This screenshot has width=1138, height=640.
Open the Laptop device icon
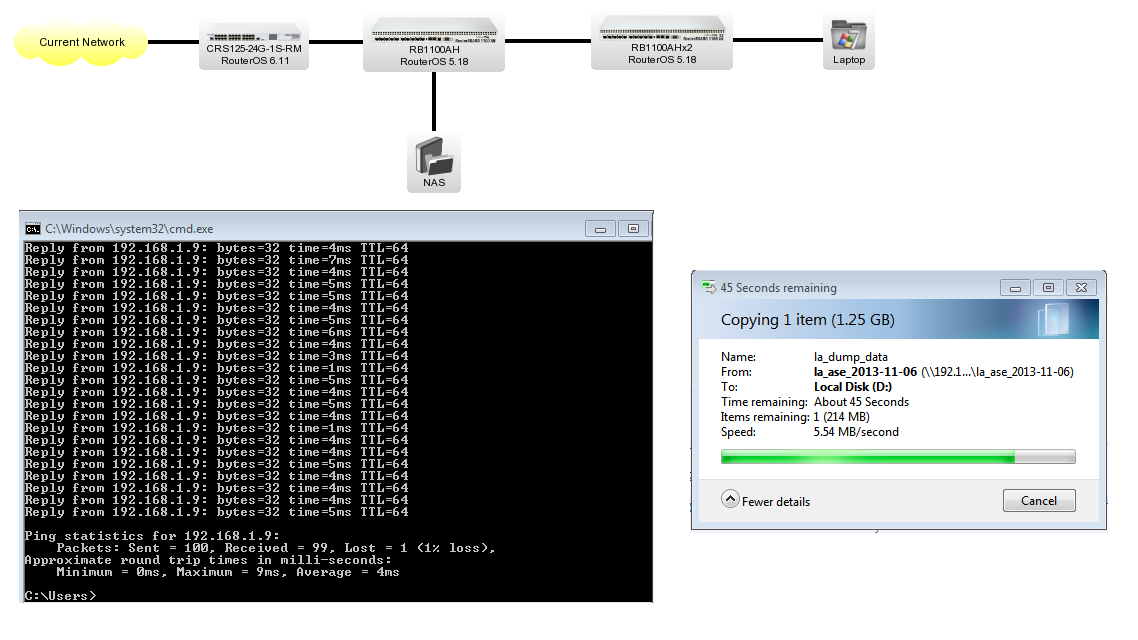(x=848, y=35)
